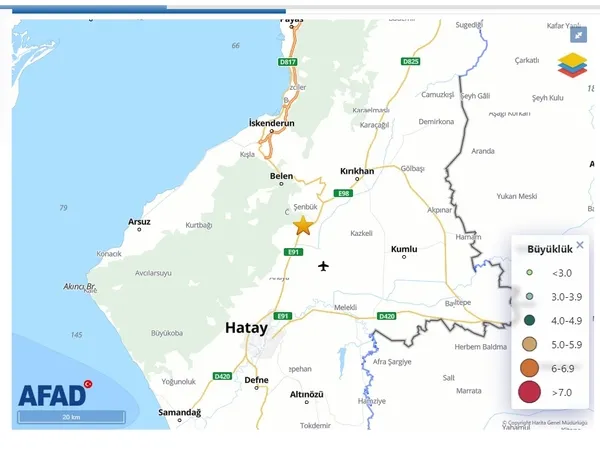600x471 pixels.
Task: Click the Belen town label
Action: 281,176
